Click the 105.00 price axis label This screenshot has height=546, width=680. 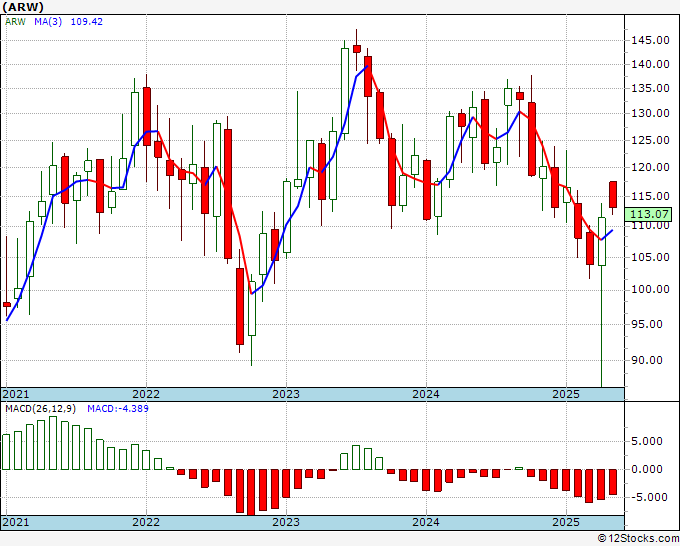[650, 257]
